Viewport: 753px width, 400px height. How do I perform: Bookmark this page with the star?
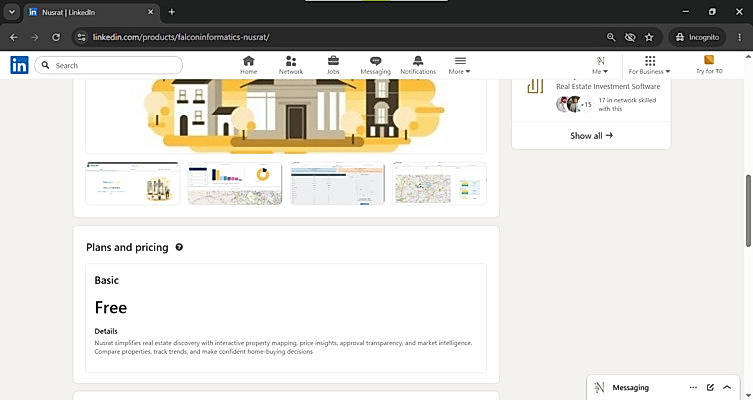tap(649, 37)
